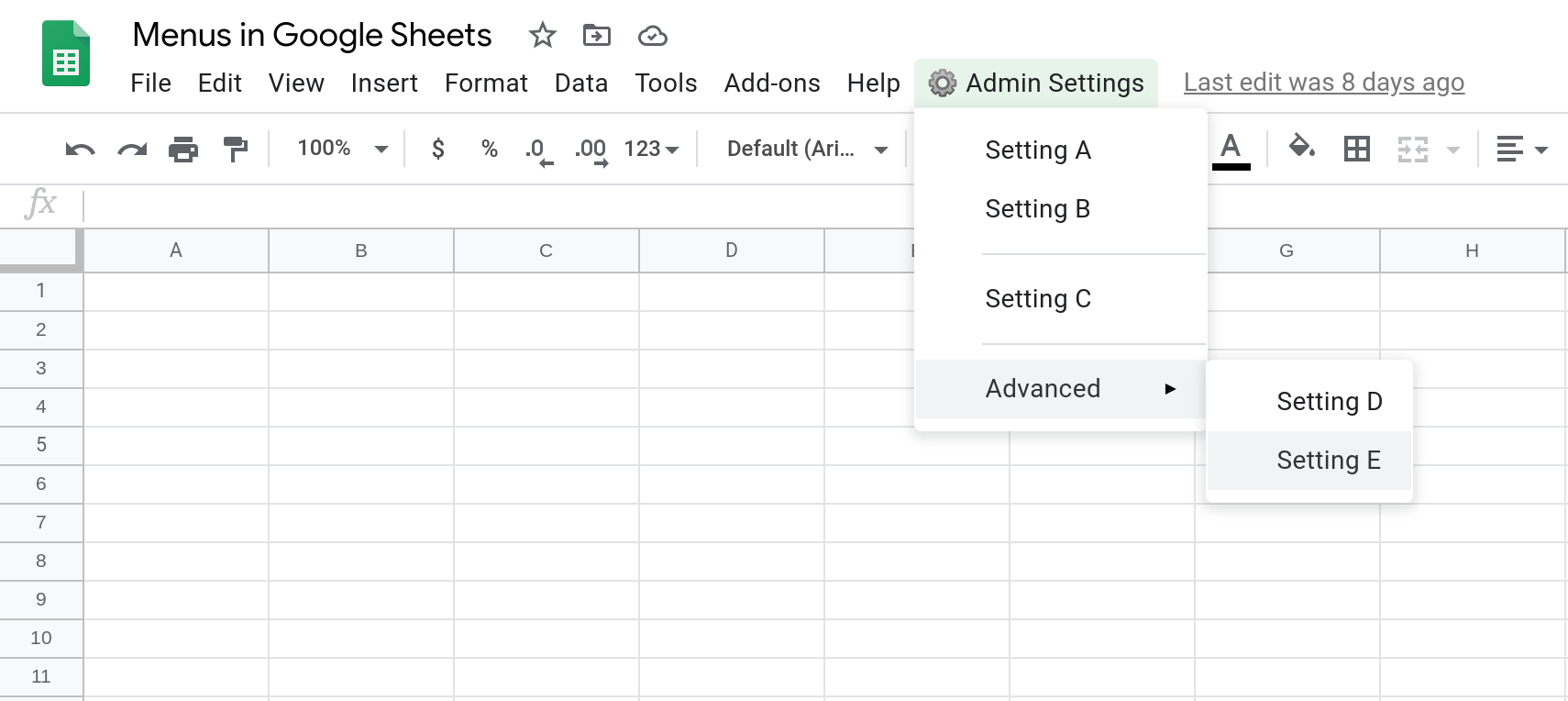This screenshot has width=1568, height=701.
Task: Select row 3 header
Action: (41, 368)
